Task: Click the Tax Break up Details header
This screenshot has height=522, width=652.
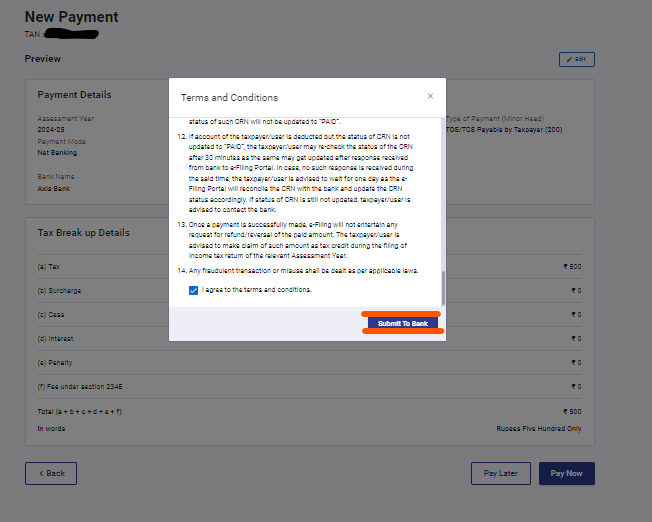Action: 83,233
